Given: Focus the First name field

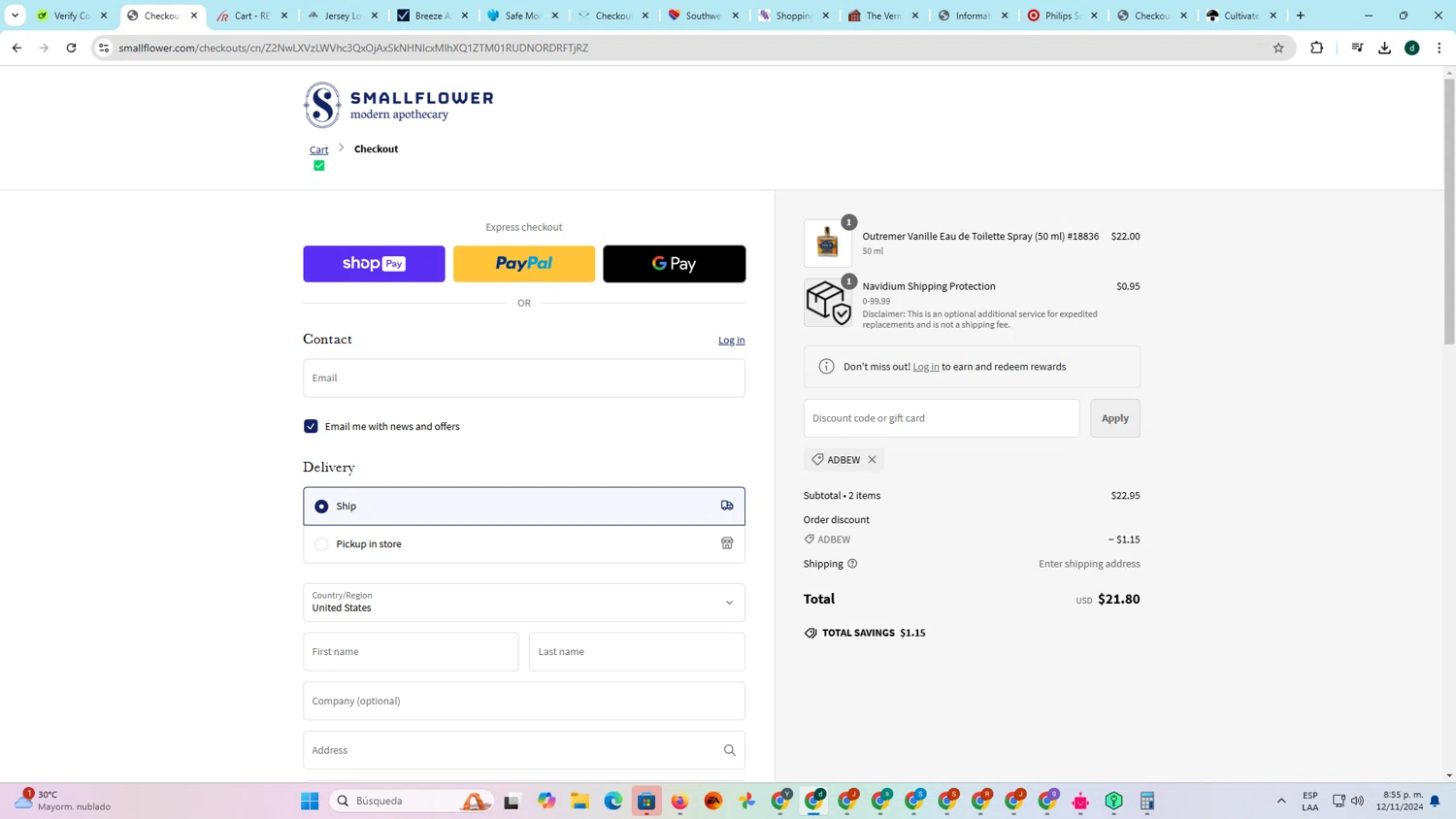Looking at the screenshot, I should pos(411,652).
